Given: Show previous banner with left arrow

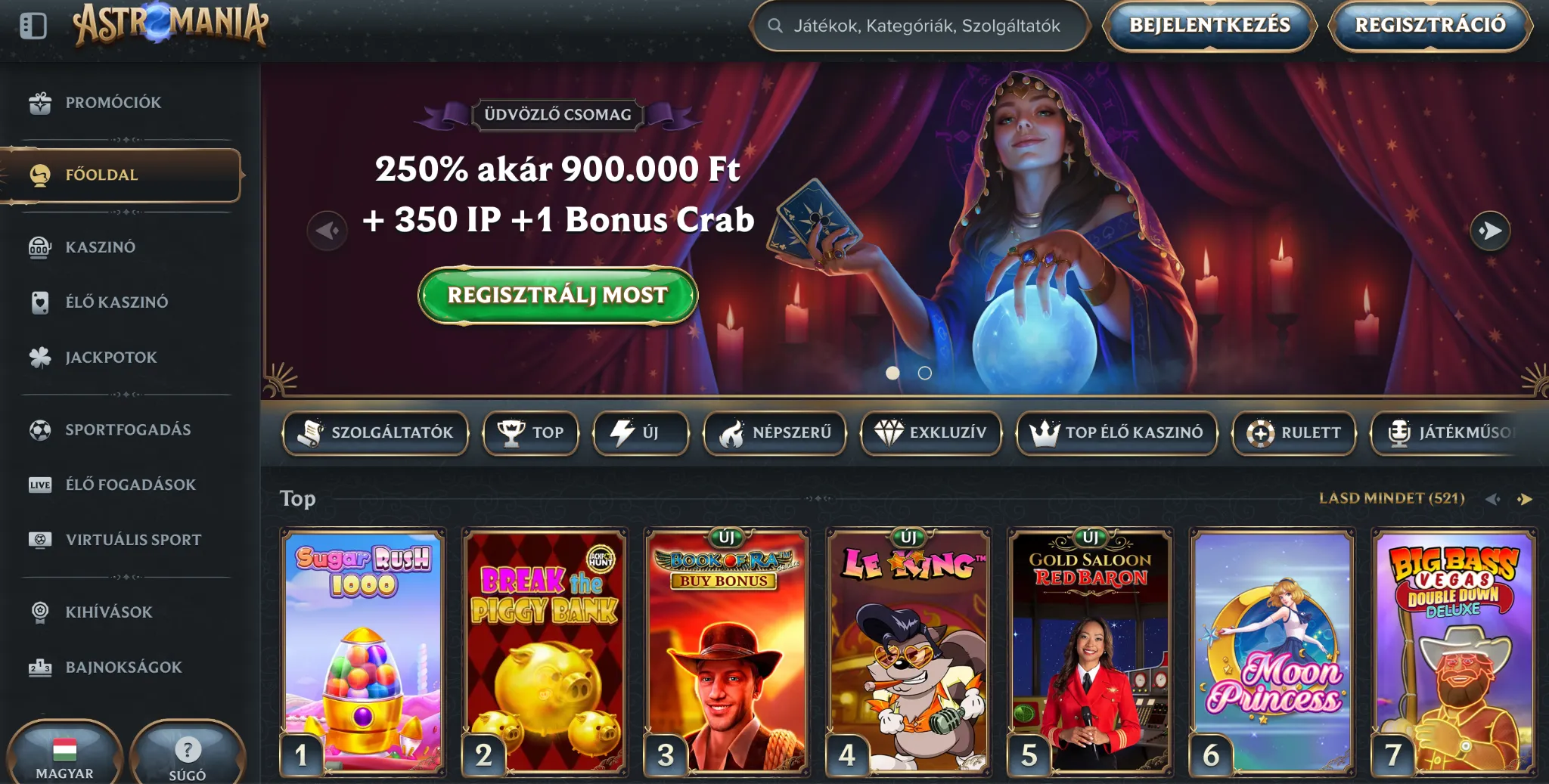Looking at the screenshot, I should (x=327, y=231).
